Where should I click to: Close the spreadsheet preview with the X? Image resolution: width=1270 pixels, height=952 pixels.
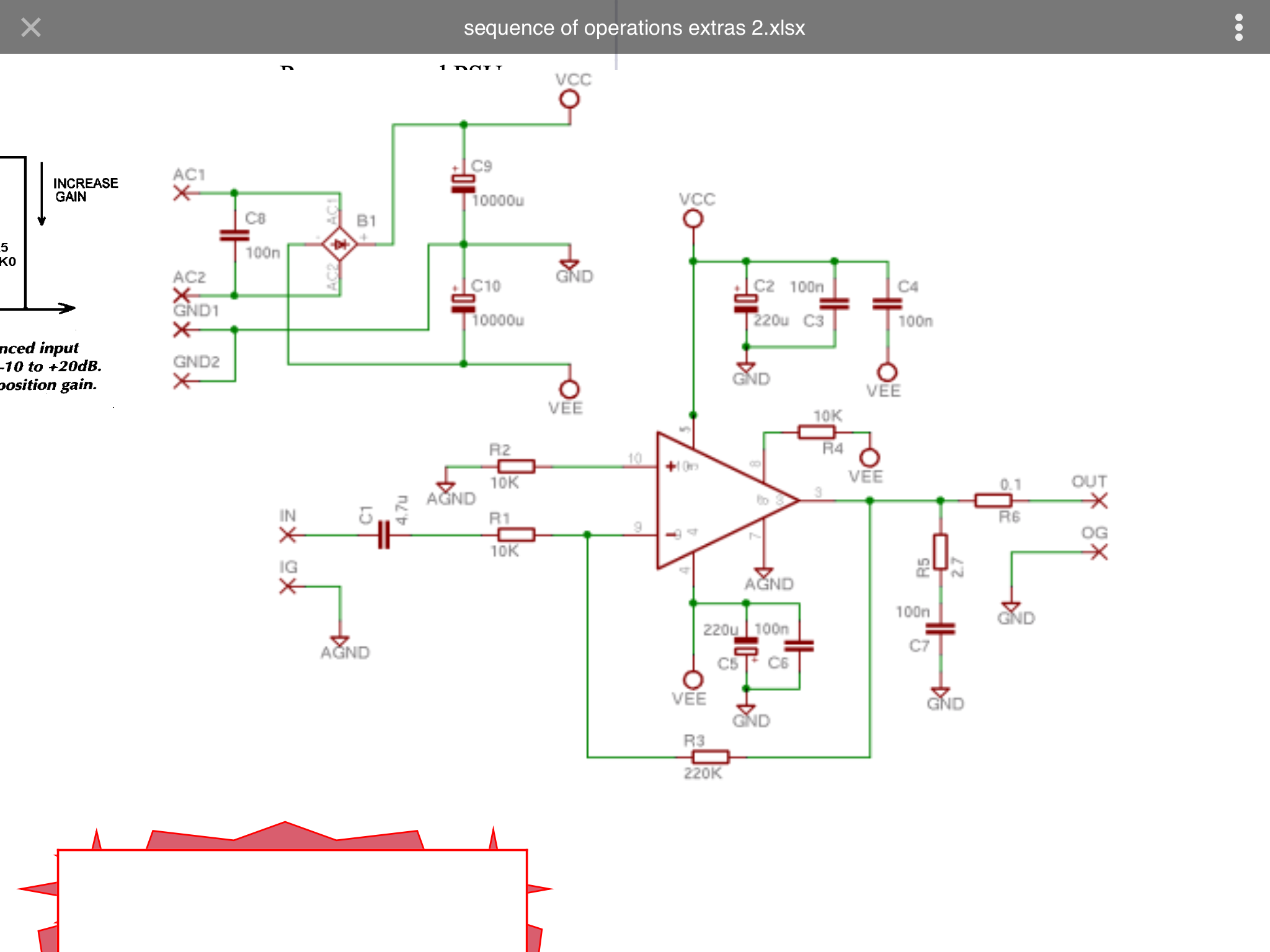(30, 27)
